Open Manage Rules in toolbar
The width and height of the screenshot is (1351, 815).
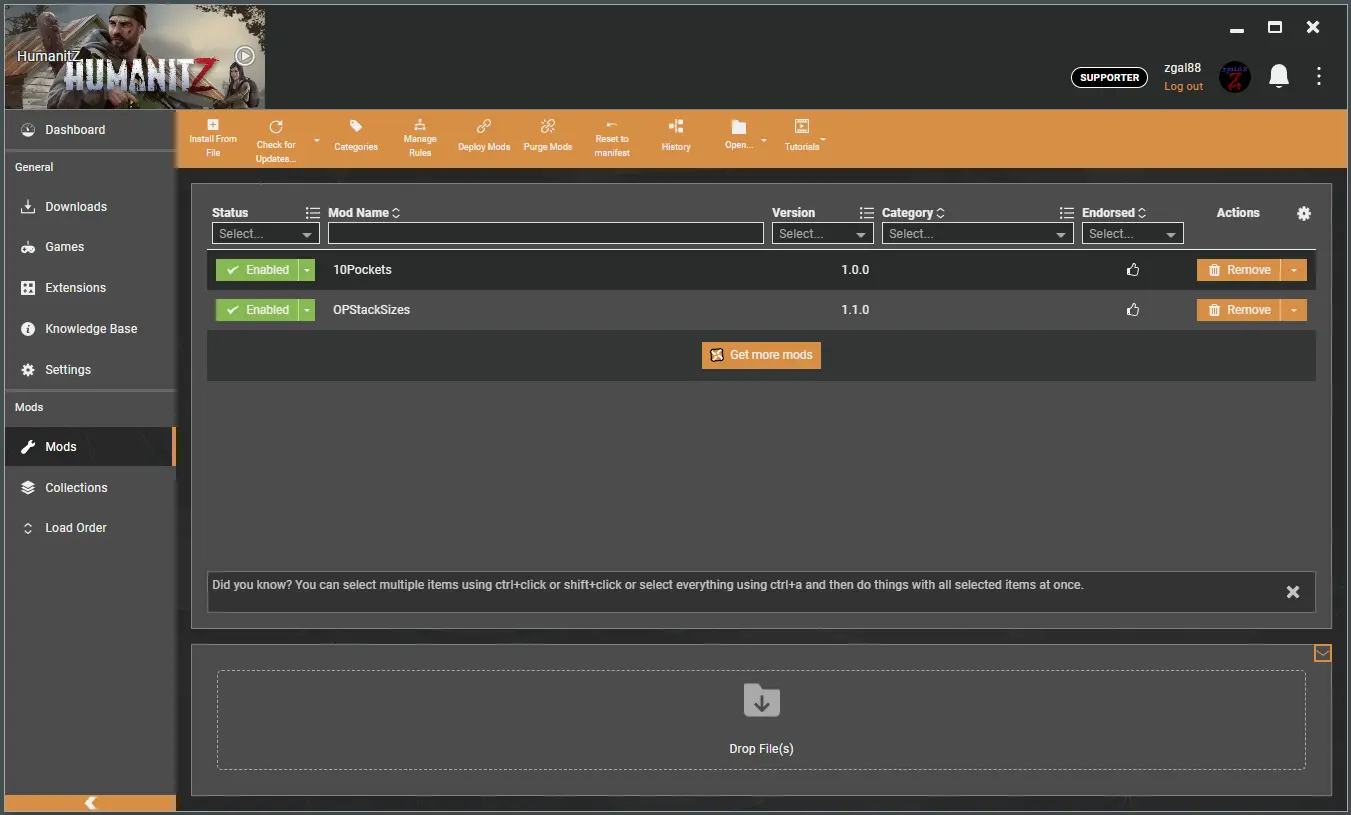pos(420,138)
